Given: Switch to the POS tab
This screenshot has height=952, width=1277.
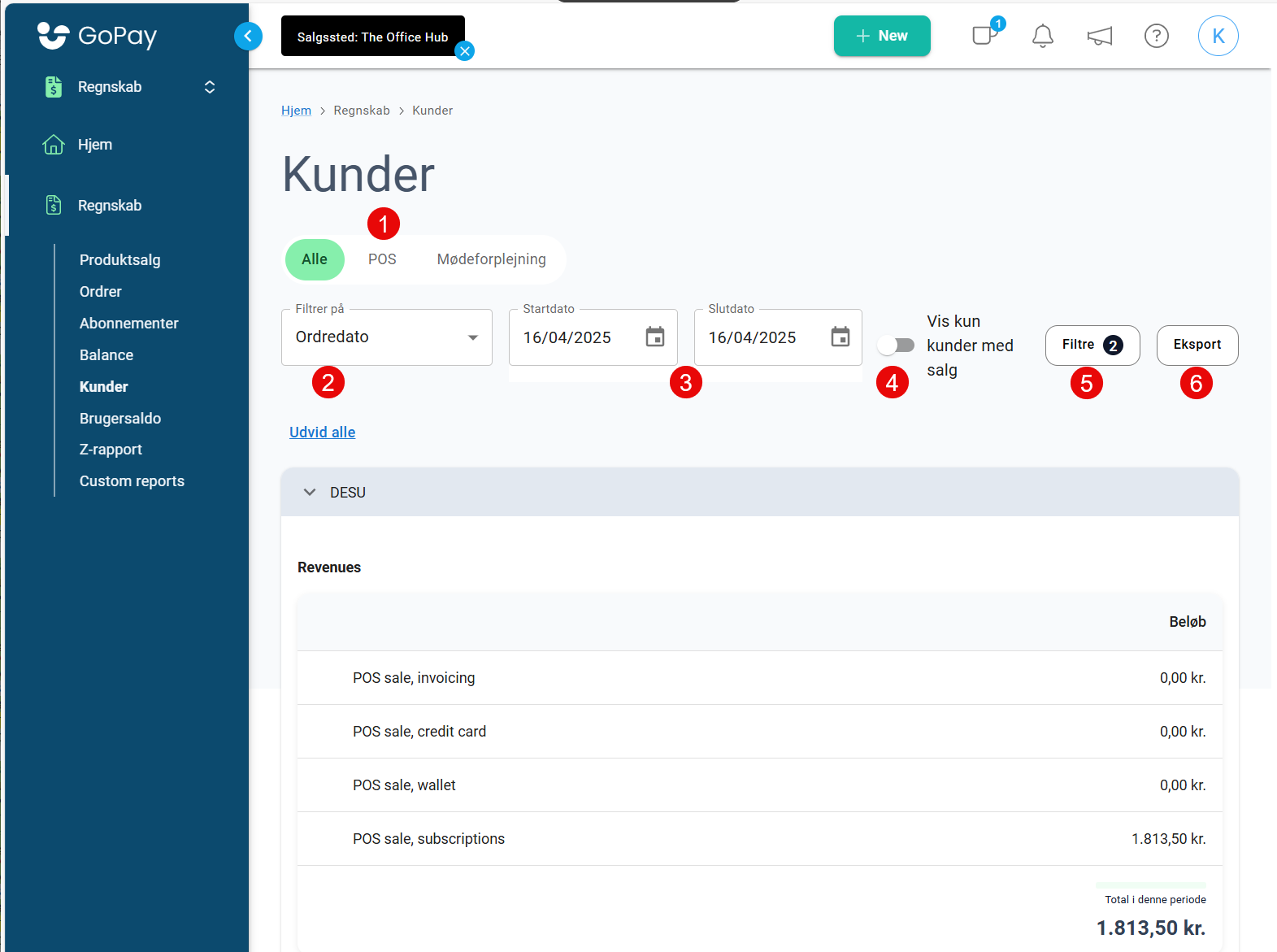Looking at the screenshot, I should pyautogui.click(x=382, y=259).
